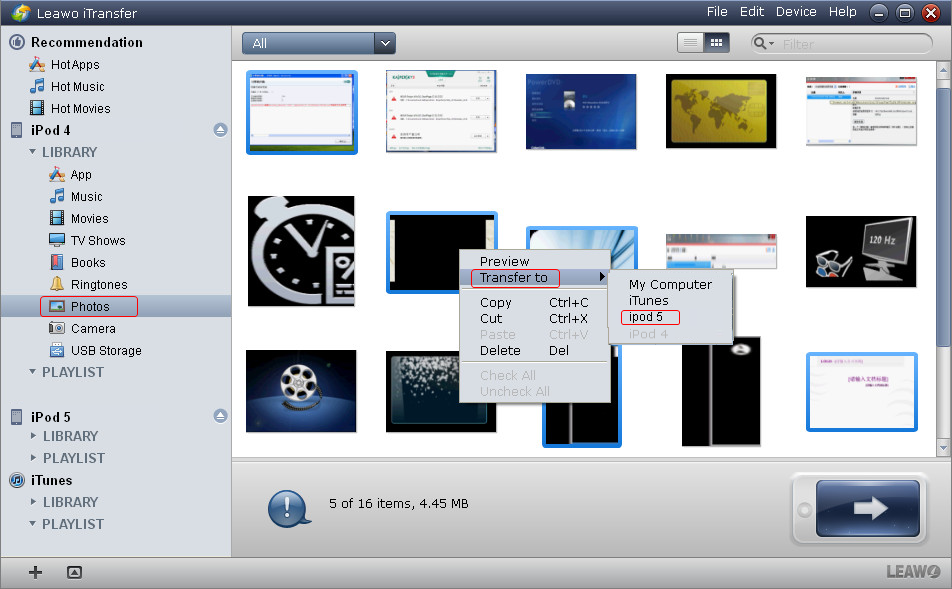Open the Edit menu

pos(752,12)
